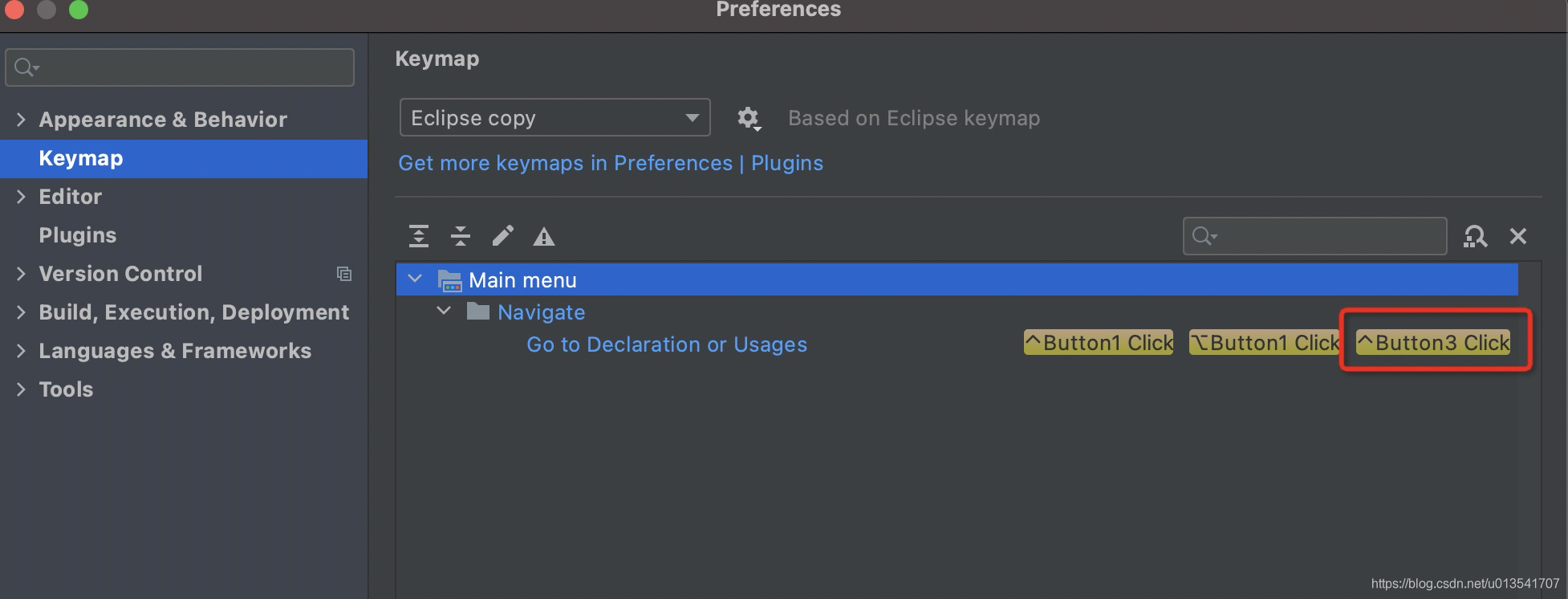
Task: Click the warning triangle conflicts icon
Action: tap(544, 237)
